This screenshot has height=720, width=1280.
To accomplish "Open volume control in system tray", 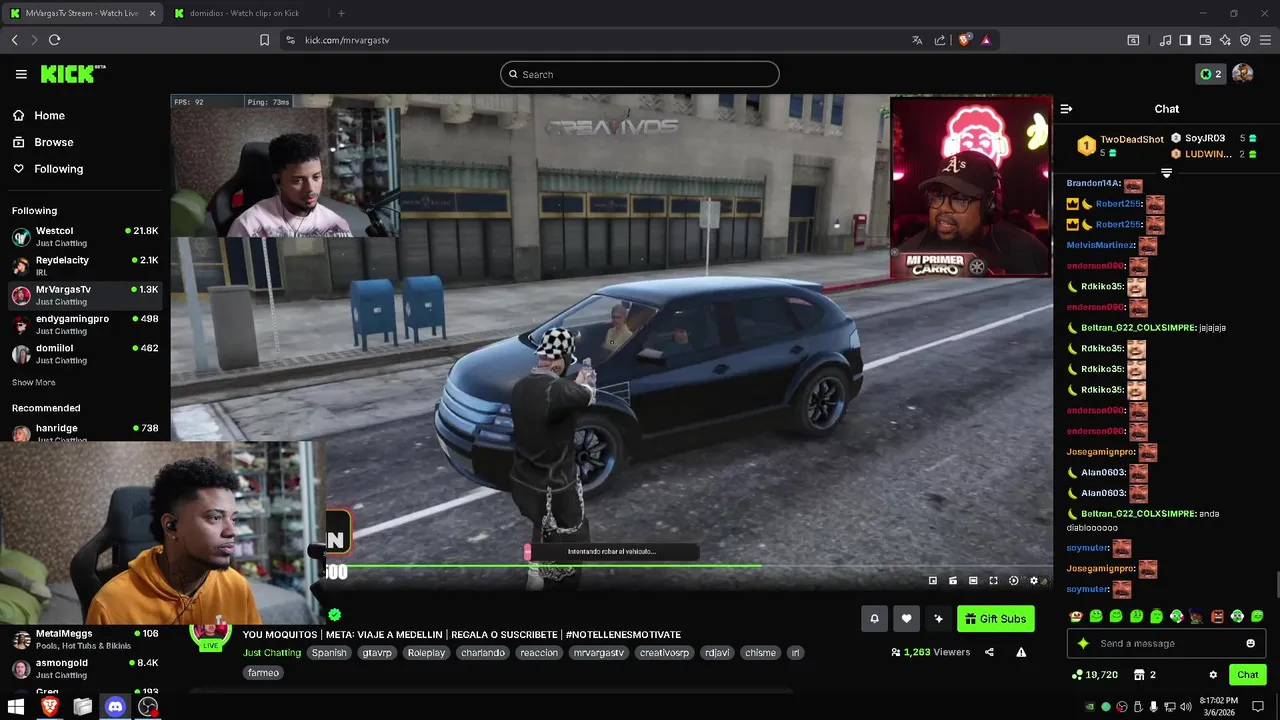I will pos(1186,707).
